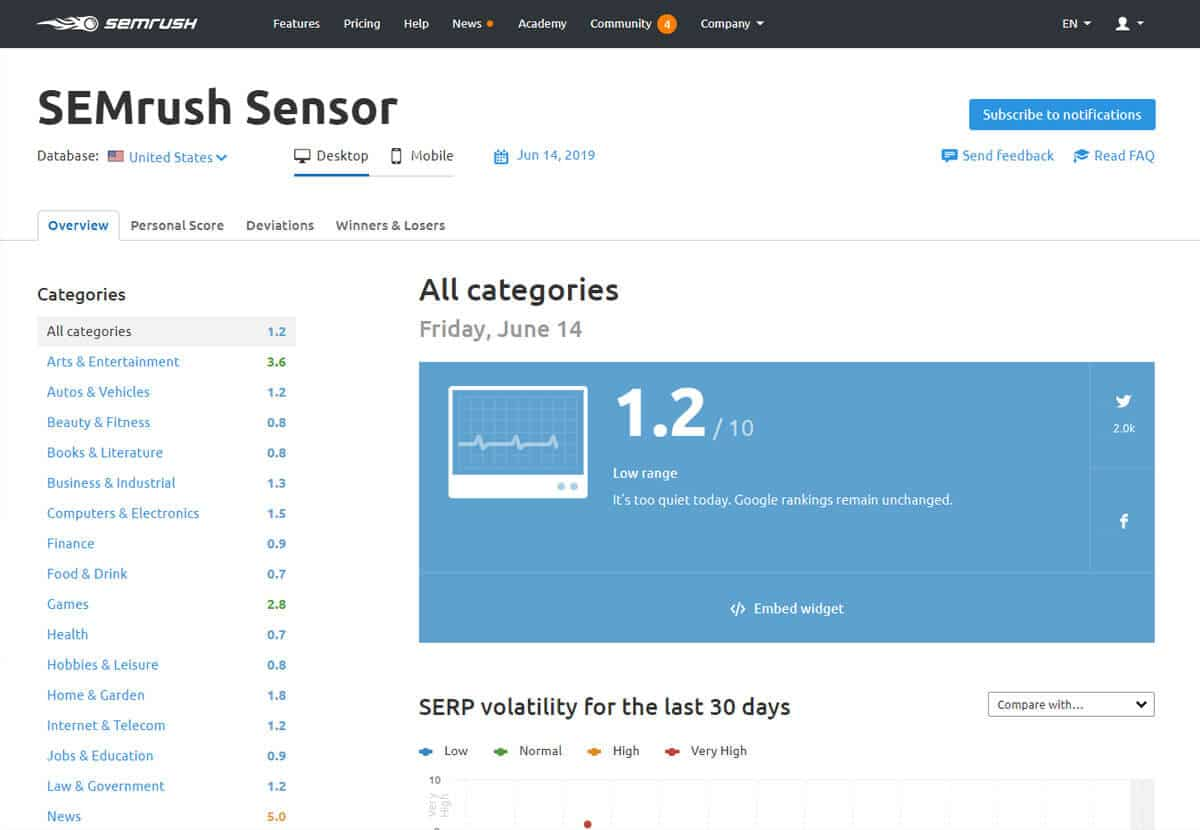Click the 5.0 News score value

(x=276, y=817)
